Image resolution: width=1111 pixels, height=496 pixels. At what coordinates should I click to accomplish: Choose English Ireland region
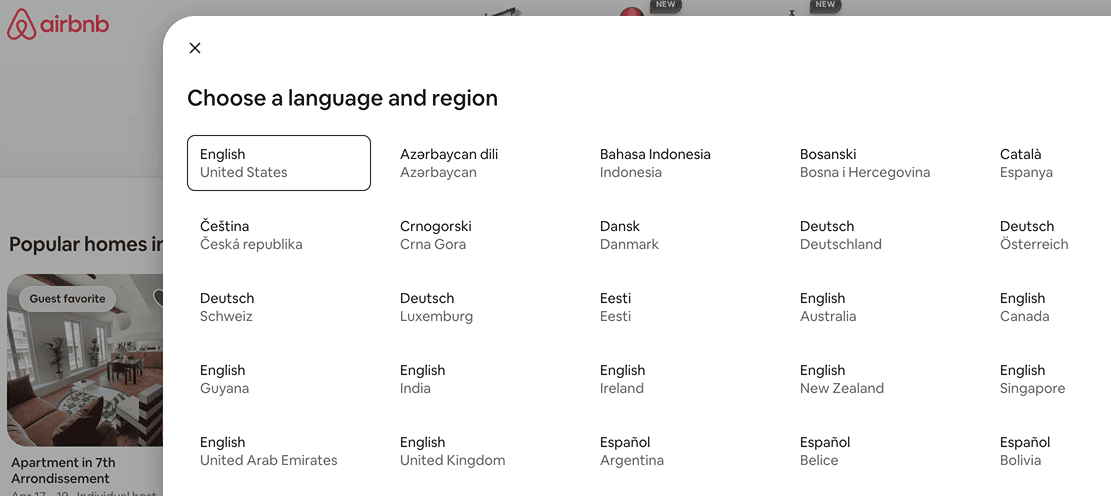pyautogui.click(x=622, y=379)
